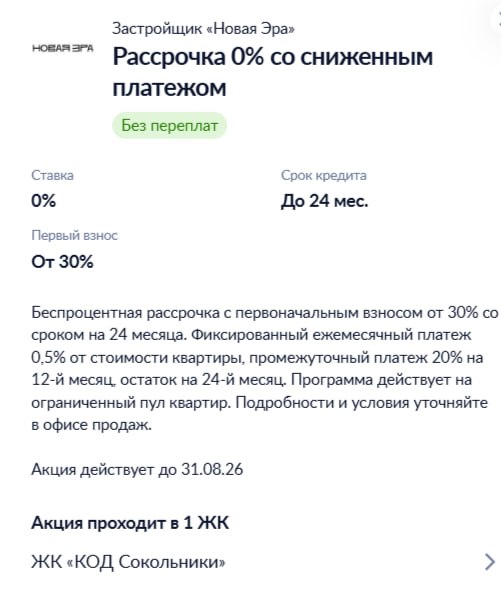
Task: Click the Новая Эра developer logo
Action: coord(63,48)
